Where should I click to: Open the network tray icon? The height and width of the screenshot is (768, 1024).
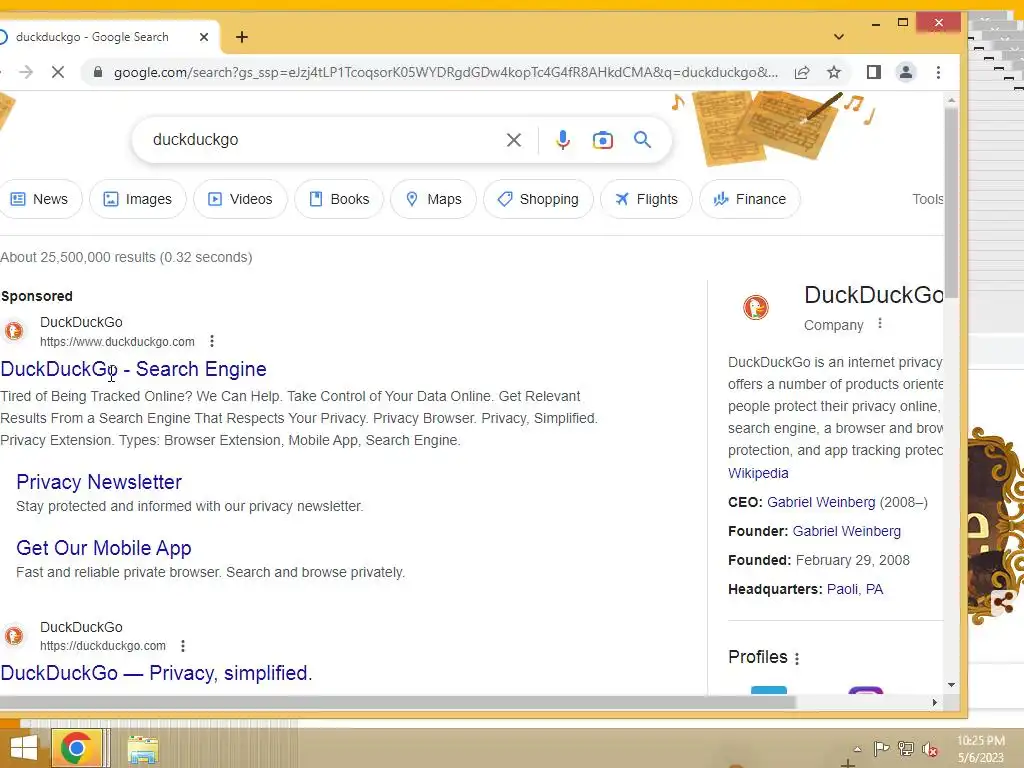906,748
